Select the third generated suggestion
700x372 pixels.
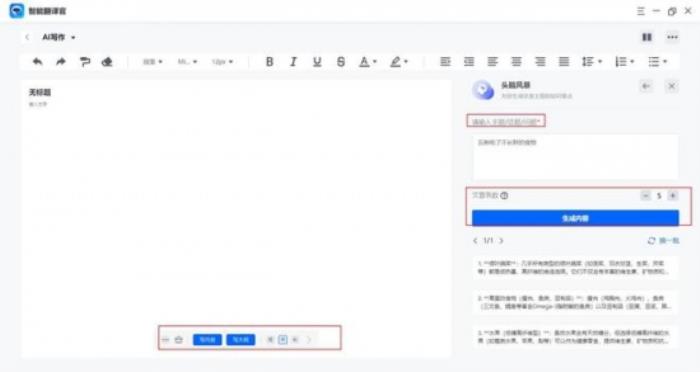pyautogui.click(x=575, y=337)
